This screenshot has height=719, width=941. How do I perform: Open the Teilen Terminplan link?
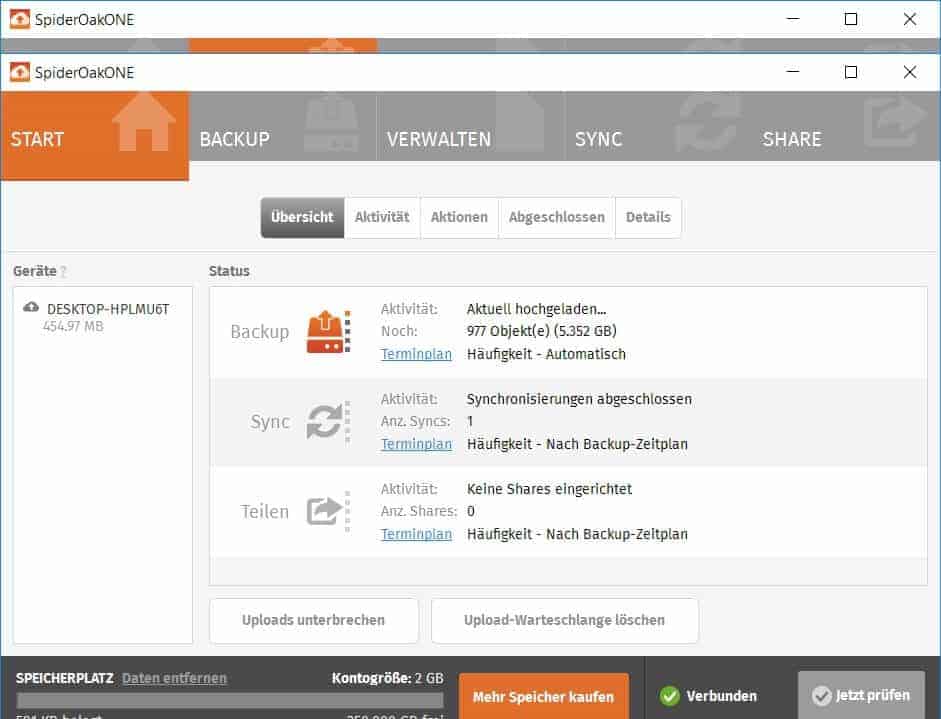[x=416, y=534]
